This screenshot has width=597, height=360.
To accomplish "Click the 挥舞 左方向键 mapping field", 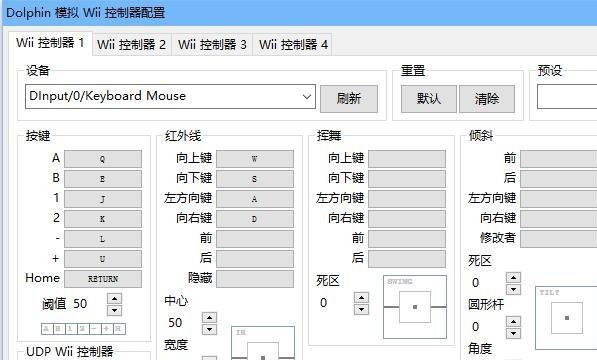I will point(407,199).
